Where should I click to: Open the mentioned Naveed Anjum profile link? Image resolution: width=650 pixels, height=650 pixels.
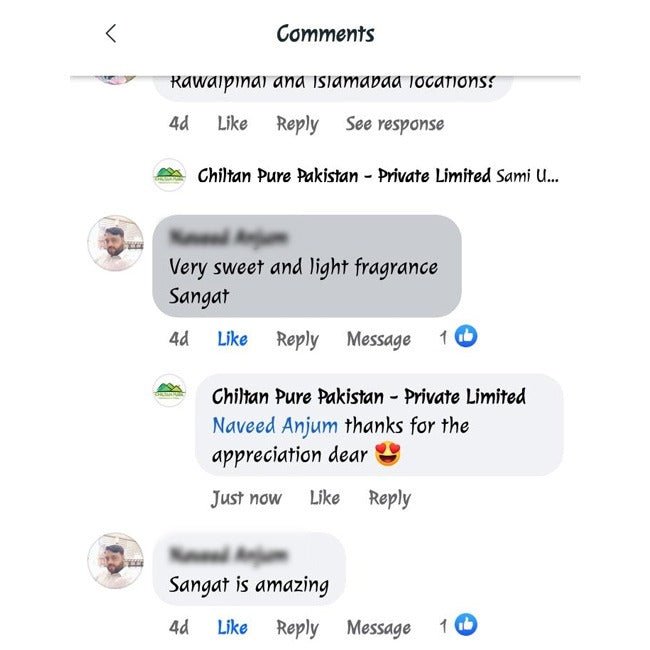coord(275,426)
